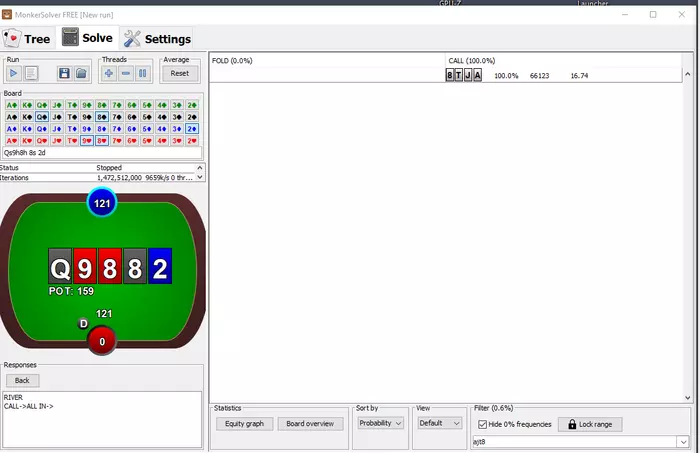Toggle the seven of diamonds board card
This screenshot has height=453, width=700.
pos(117,129)
